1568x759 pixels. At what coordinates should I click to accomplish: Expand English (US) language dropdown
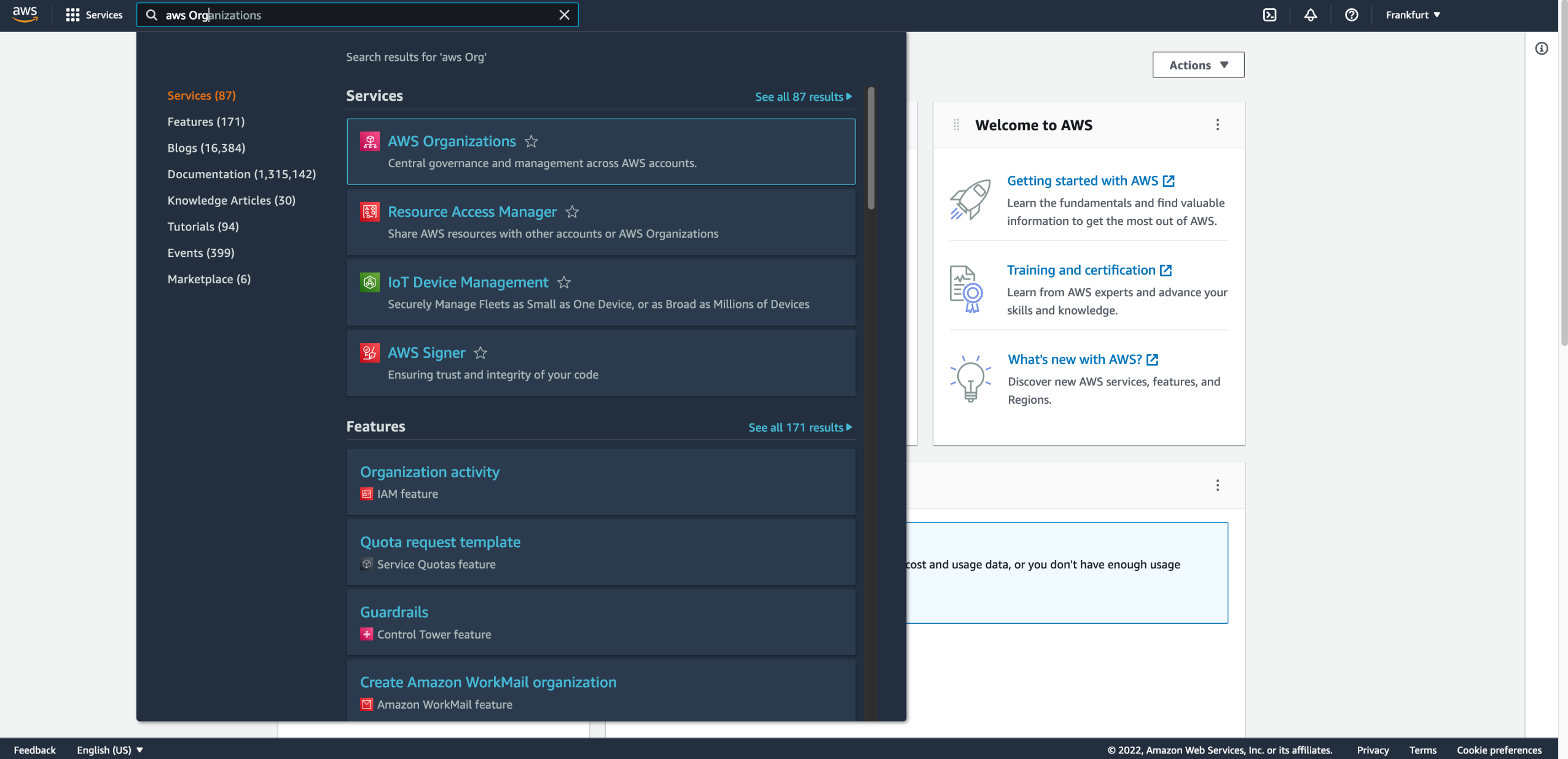[x=110, y=750]
